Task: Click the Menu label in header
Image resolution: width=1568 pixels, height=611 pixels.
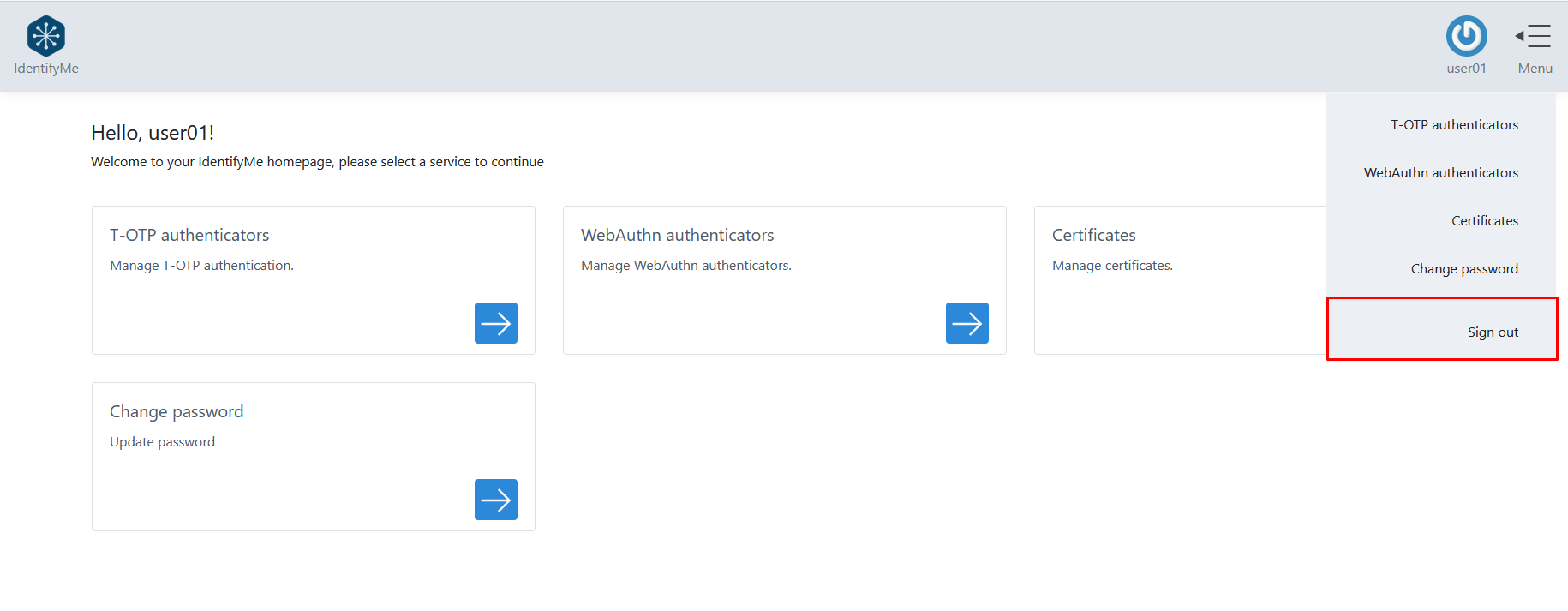Action: pos(1535,69)
